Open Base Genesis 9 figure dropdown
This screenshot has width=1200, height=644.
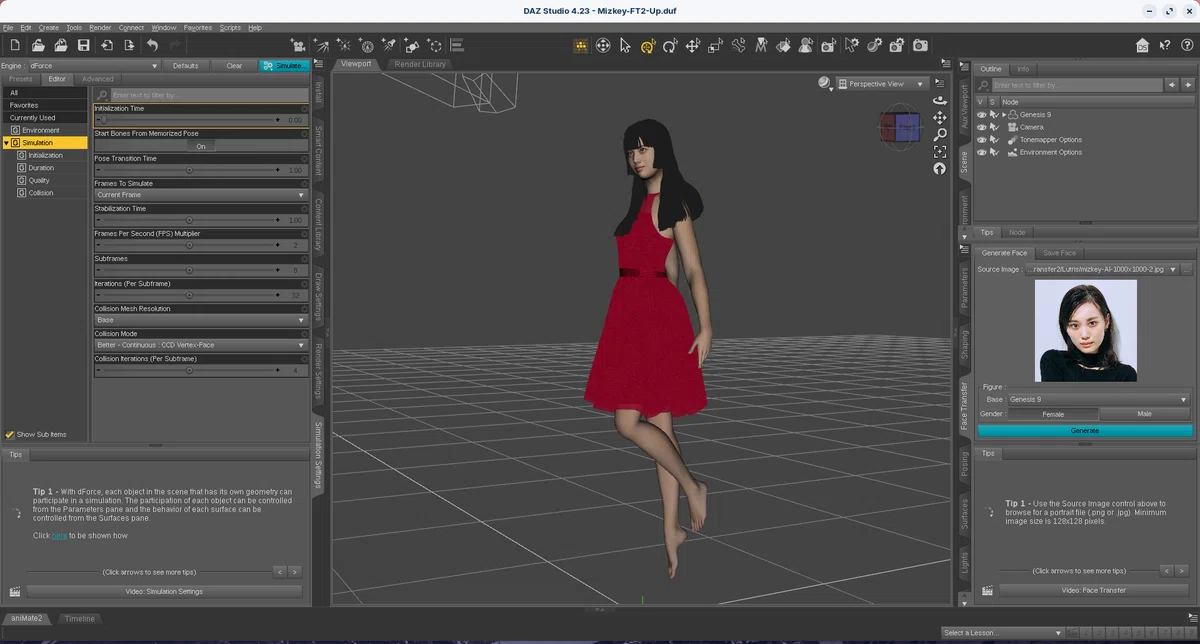click(x=1098, y=400)
